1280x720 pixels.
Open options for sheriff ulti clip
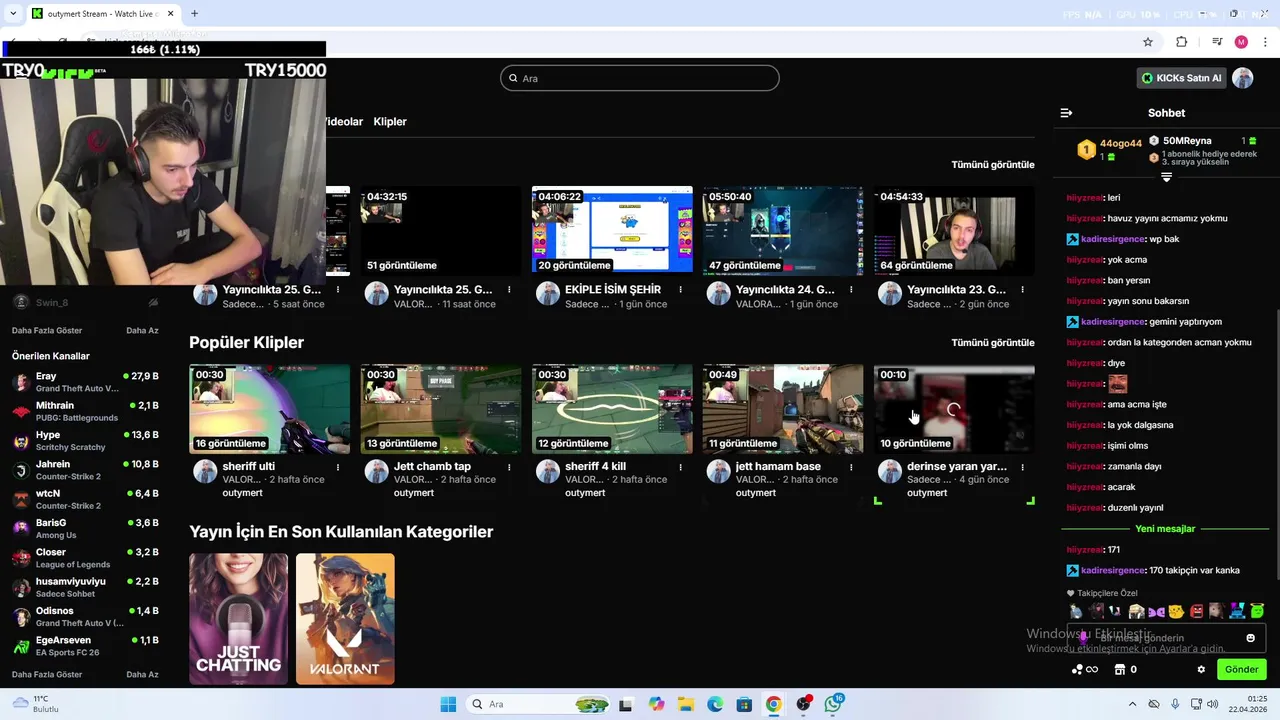[338, 467]
